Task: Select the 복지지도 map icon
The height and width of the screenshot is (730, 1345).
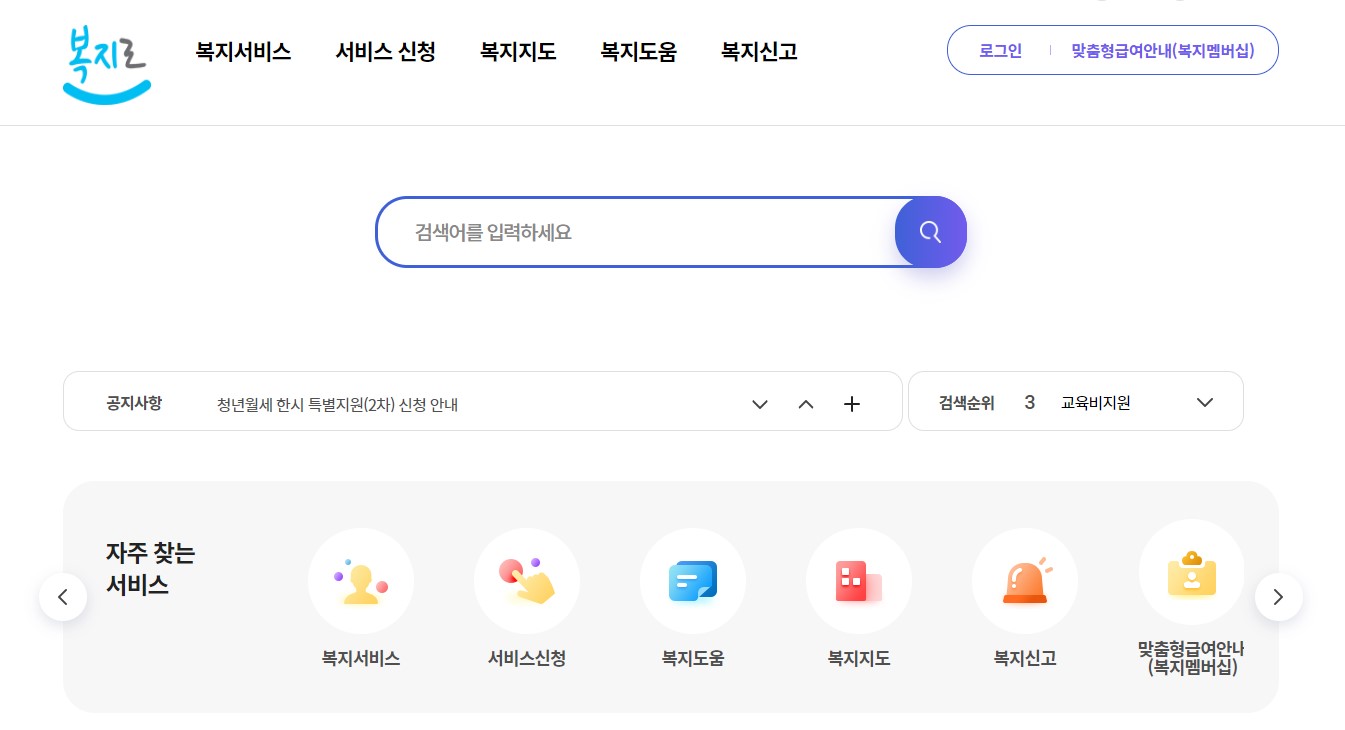Action: (859, 580)
